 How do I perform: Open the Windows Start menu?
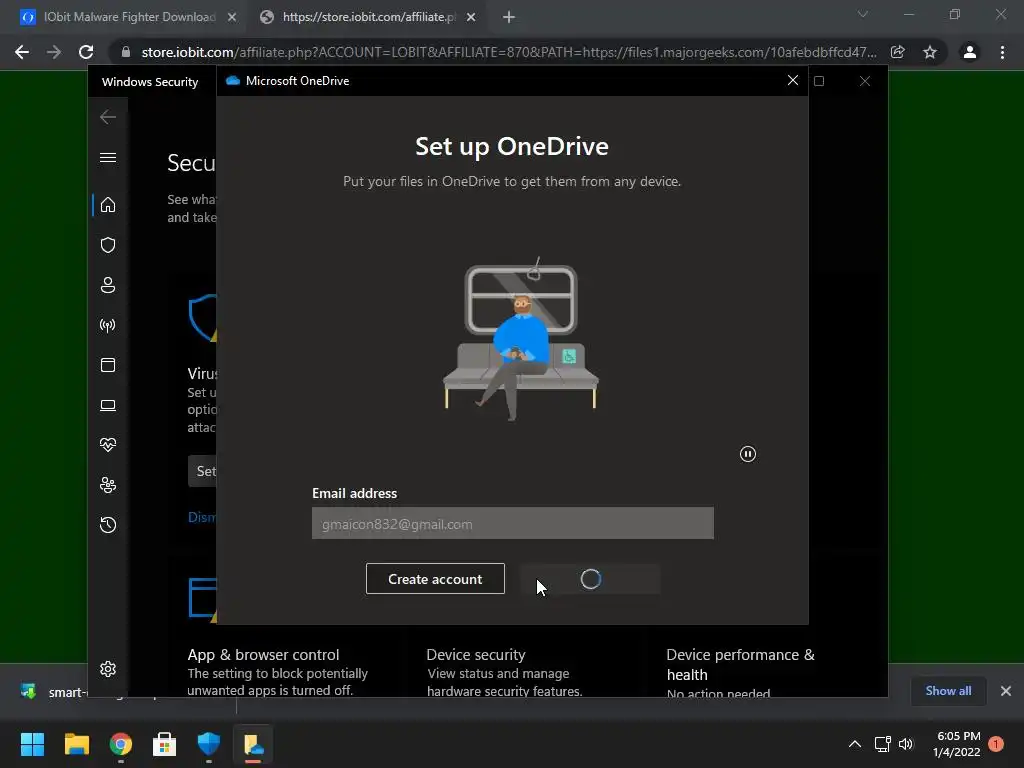tap(32, 744)
